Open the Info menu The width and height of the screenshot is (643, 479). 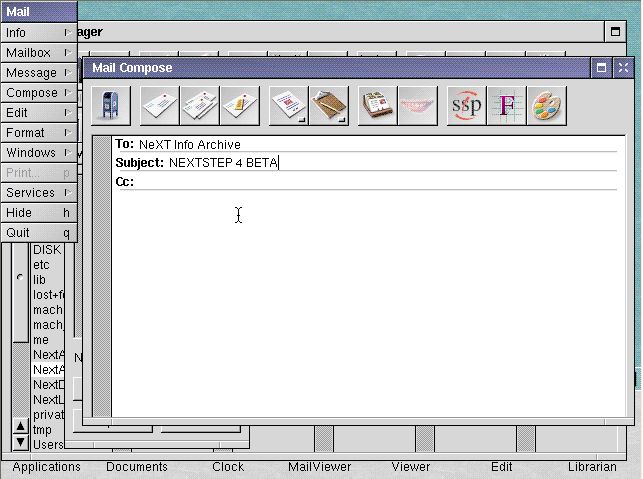click(x=39, y=32)
